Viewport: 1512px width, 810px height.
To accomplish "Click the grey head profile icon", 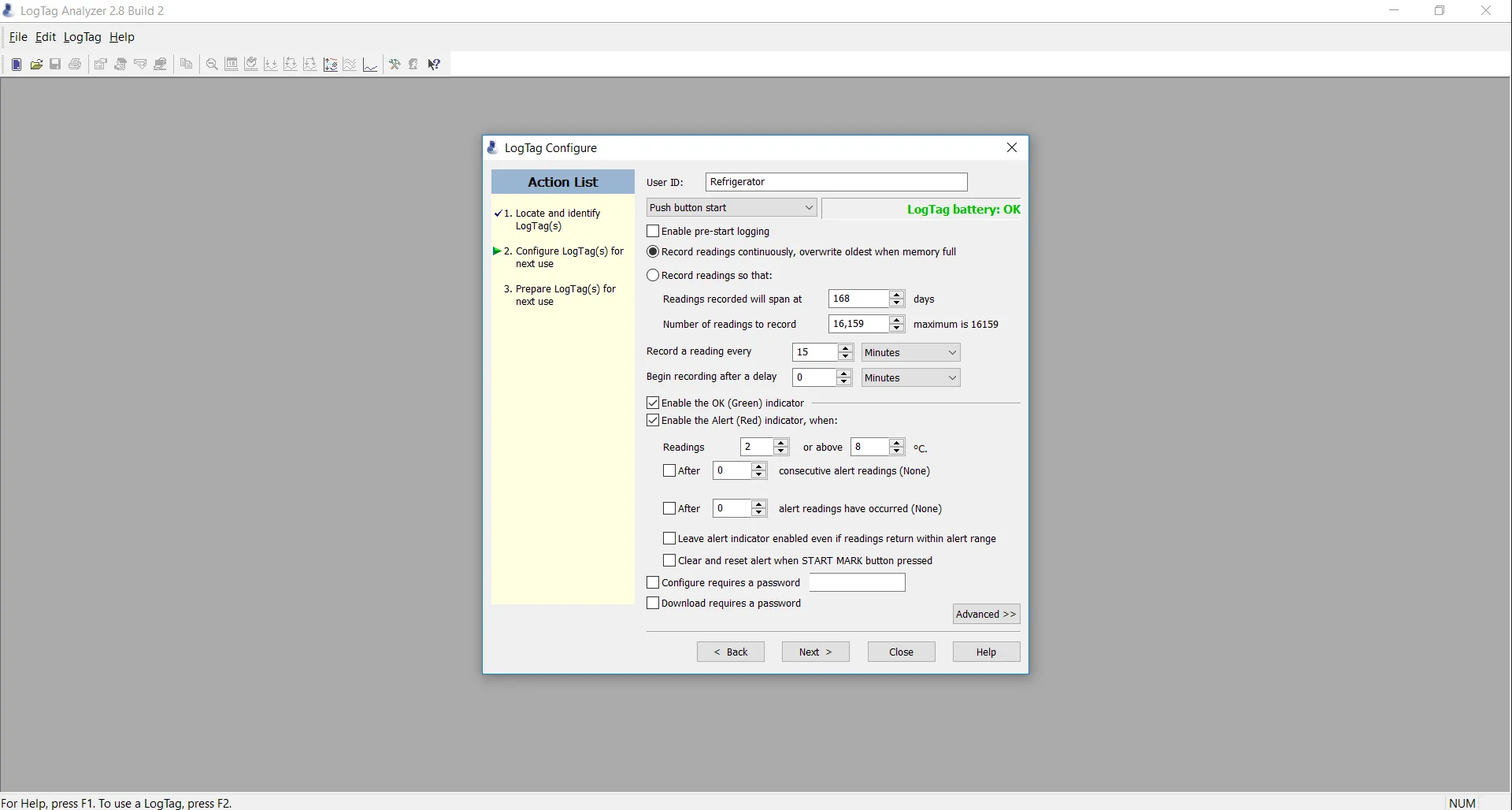I will point(413,65).
